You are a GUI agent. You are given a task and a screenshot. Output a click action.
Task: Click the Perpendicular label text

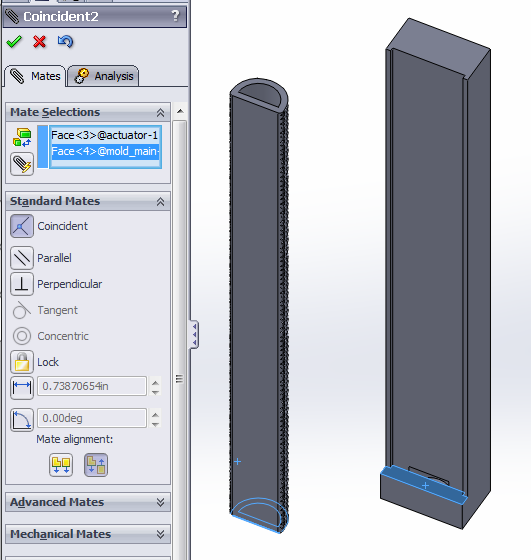pyautogui.click(x=70, y=284)
